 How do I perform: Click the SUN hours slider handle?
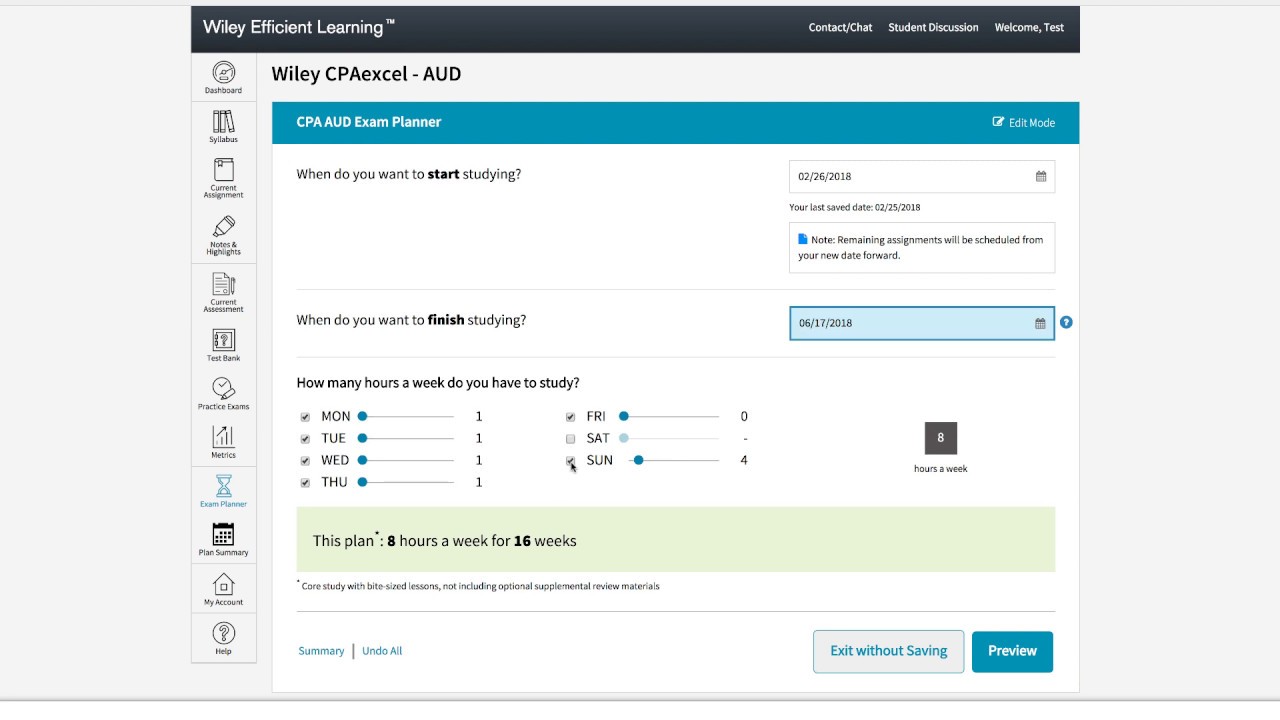pyautogui.click(x=638, y=460)
